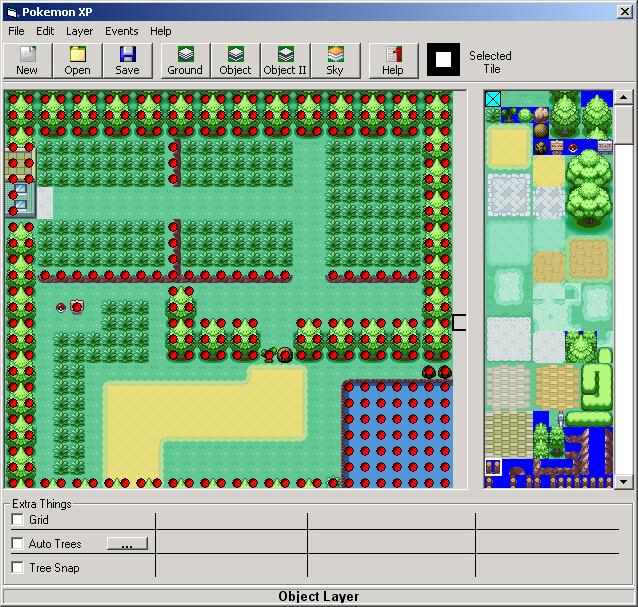Enable the Grid checkbox
This screenshot has height=607, width=638.
17,520
